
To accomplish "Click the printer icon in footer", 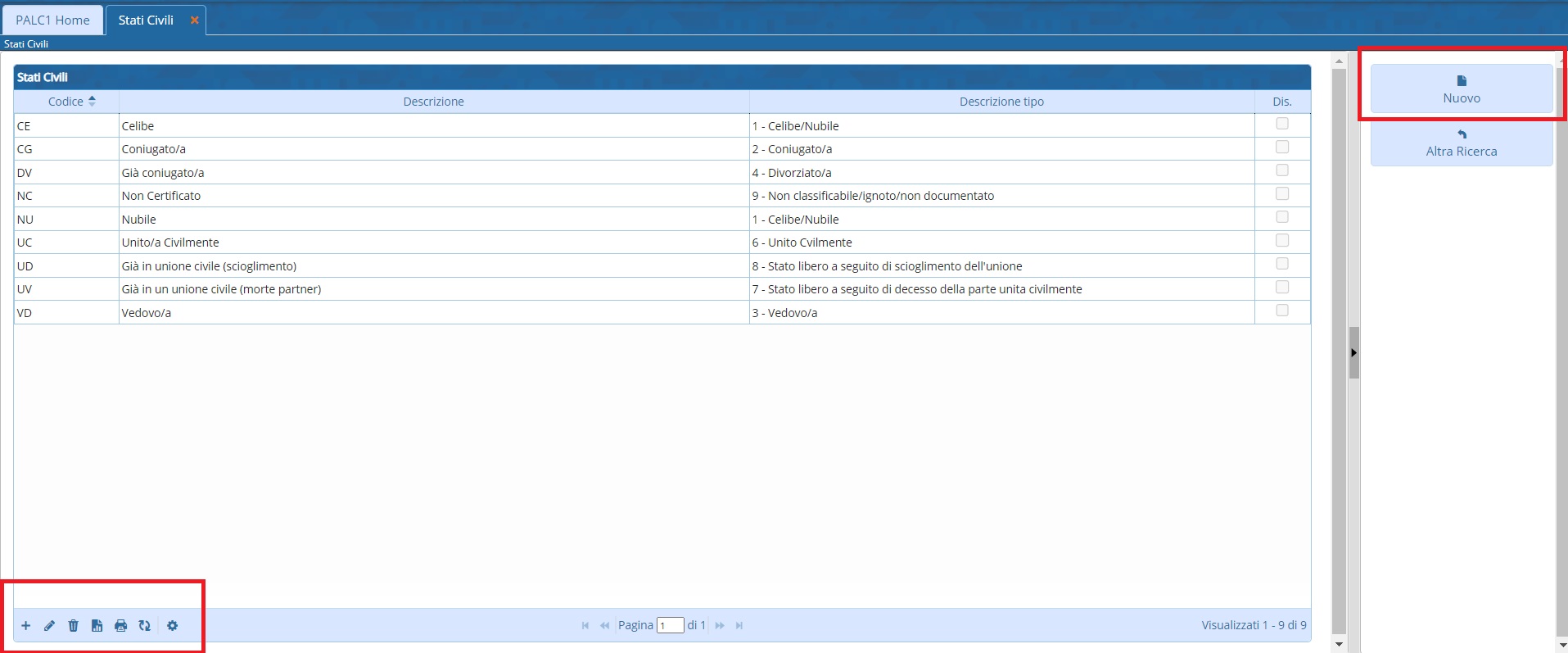I will (x=120, y=626).
